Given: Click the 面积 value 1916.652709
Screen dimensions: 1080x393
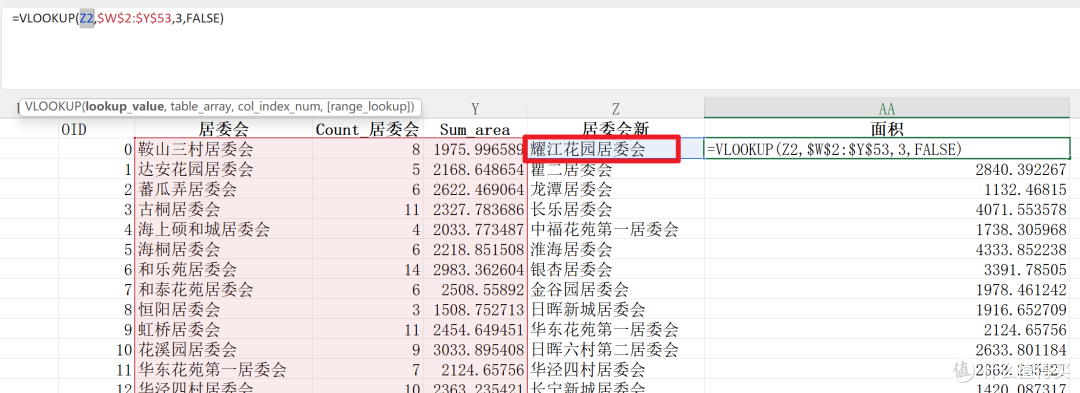Looking at the screenshot, I should [887, 310].
